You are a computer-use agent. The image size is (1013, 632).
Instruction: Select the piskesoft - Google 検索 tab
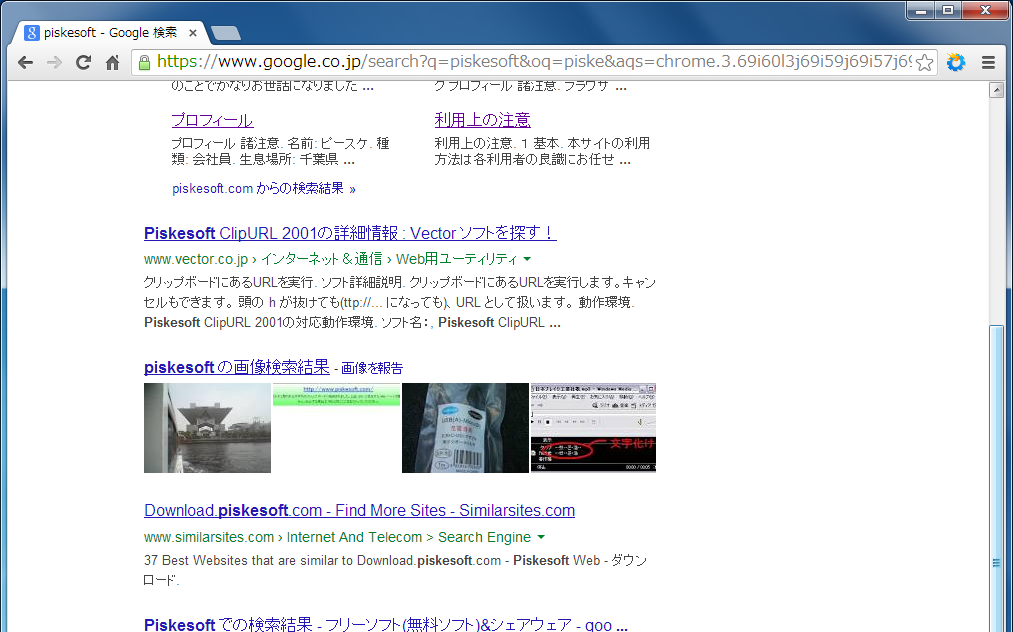point(110,33)
